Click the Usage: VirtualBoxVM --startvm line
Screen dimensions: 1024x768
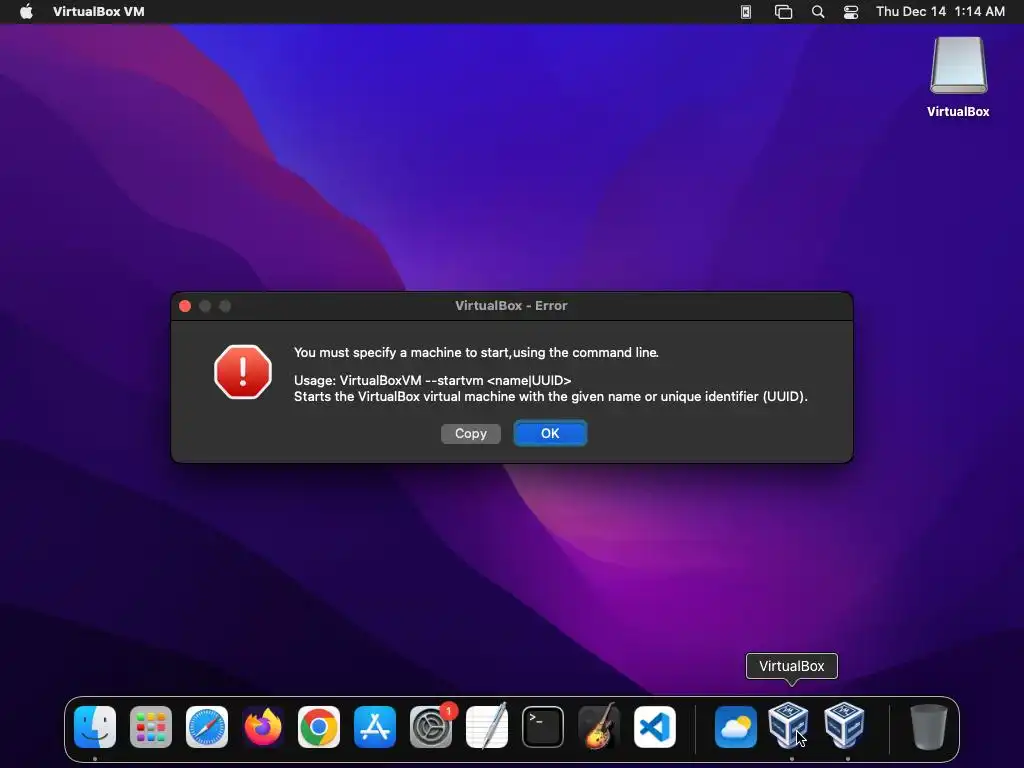tap(432, 380)
